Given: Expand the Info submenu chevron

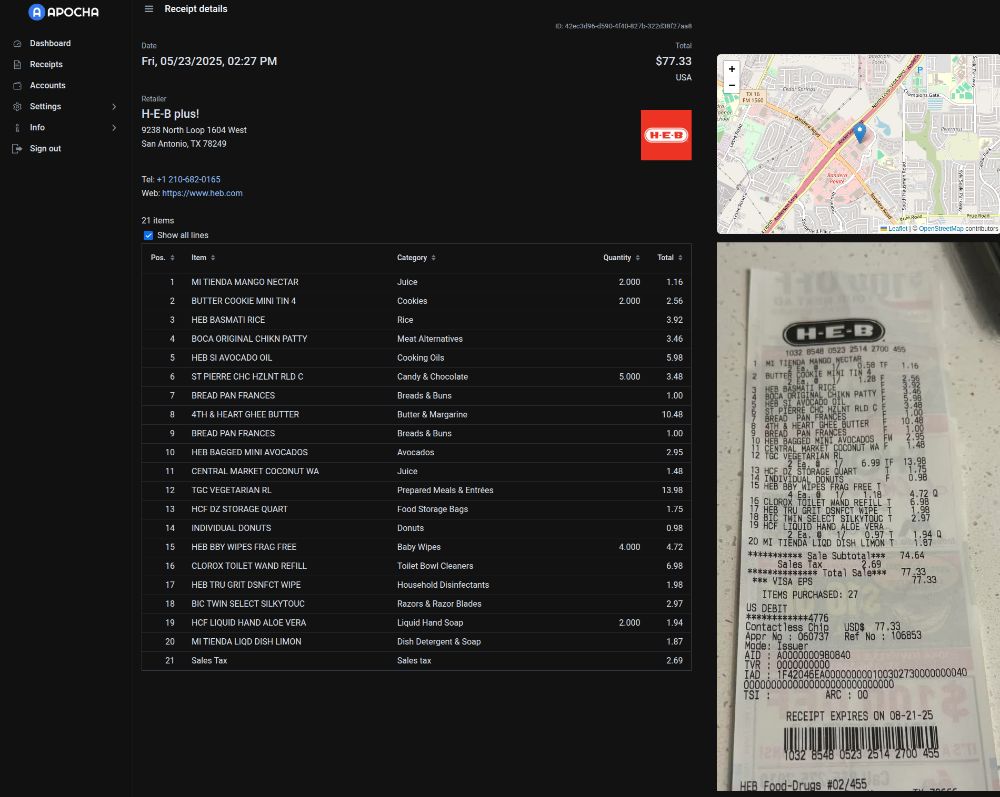Looking at the screenshot, I should pyautogui.click(x=114, y=128).
